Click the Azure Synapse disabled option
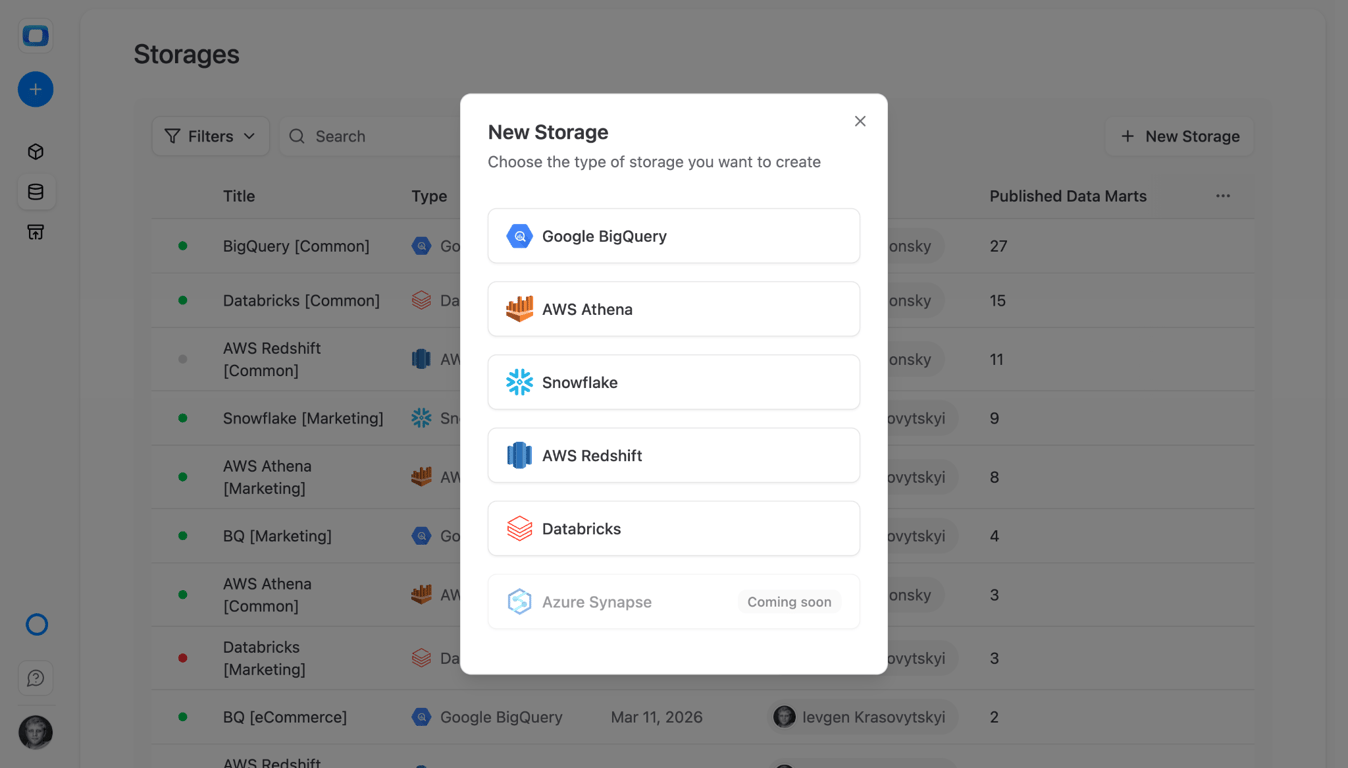1348x768 pixels. [674, 602]
